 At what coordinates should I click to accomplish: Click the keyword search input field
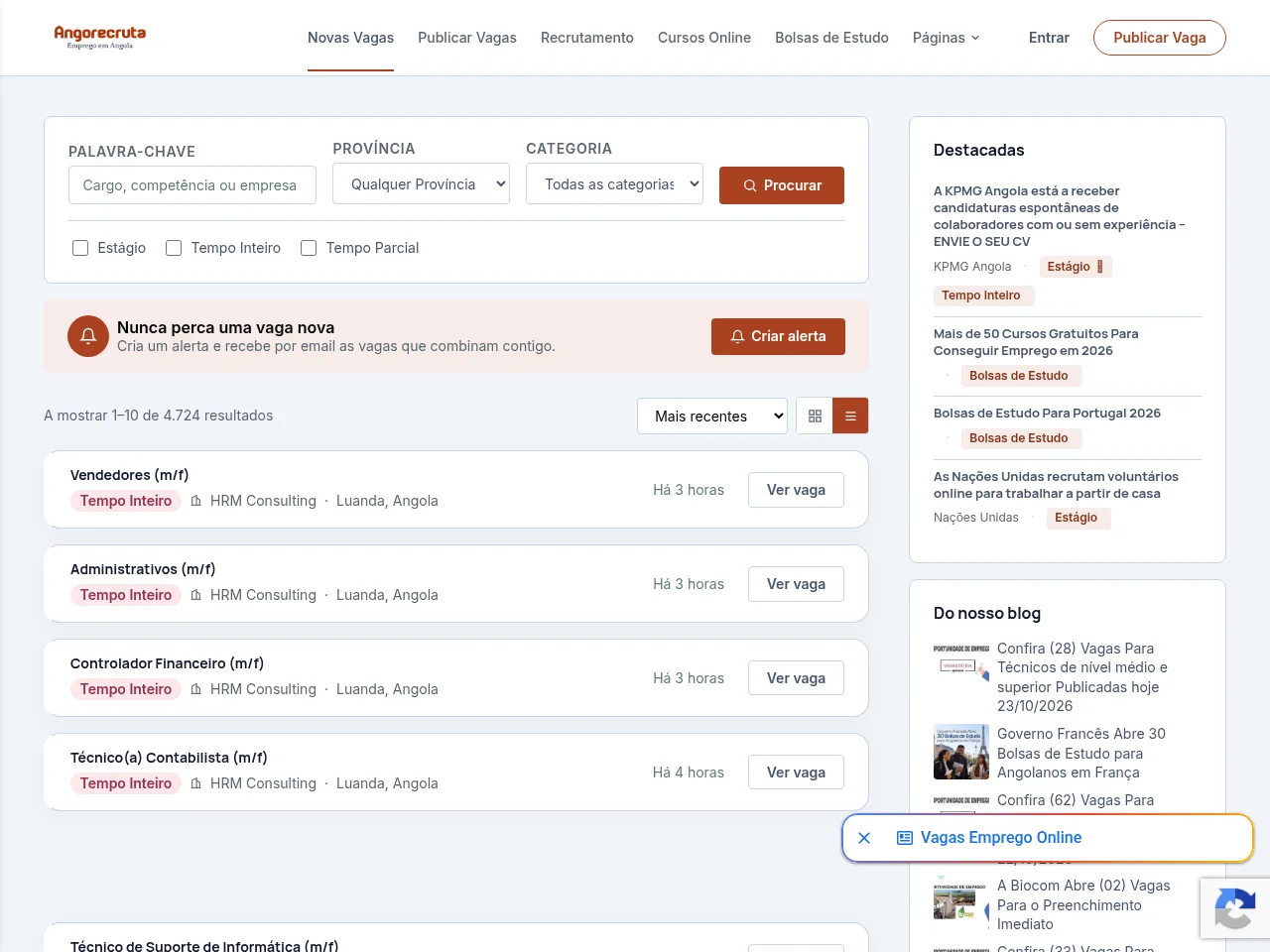point(192,185)
